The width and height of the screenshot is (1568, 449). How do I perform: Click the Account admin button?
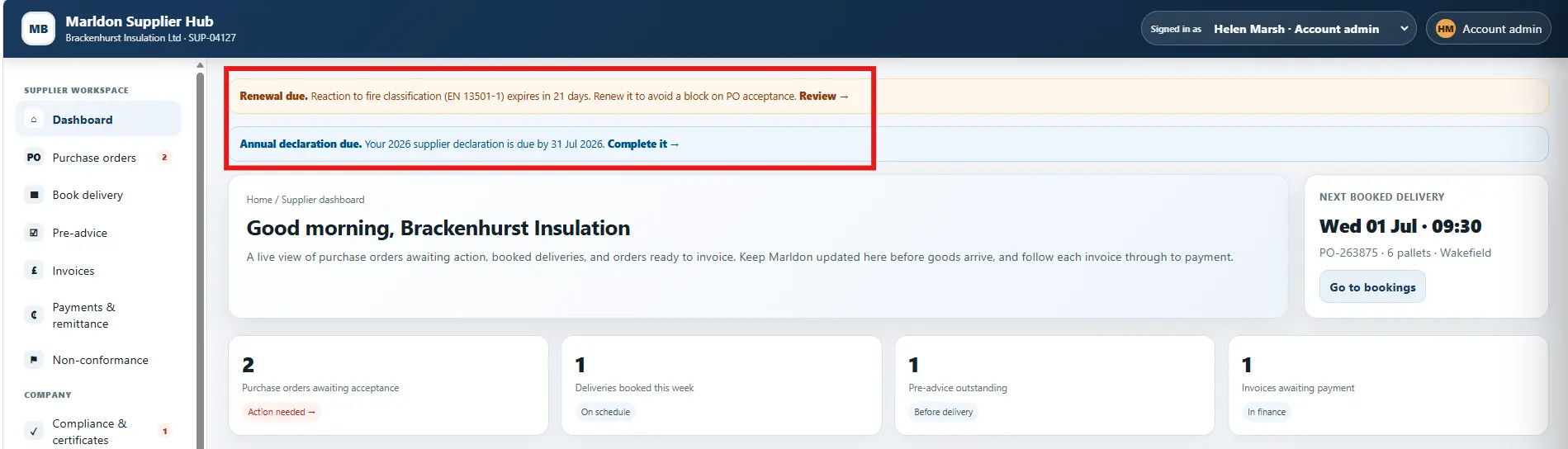coord(1489,29)
